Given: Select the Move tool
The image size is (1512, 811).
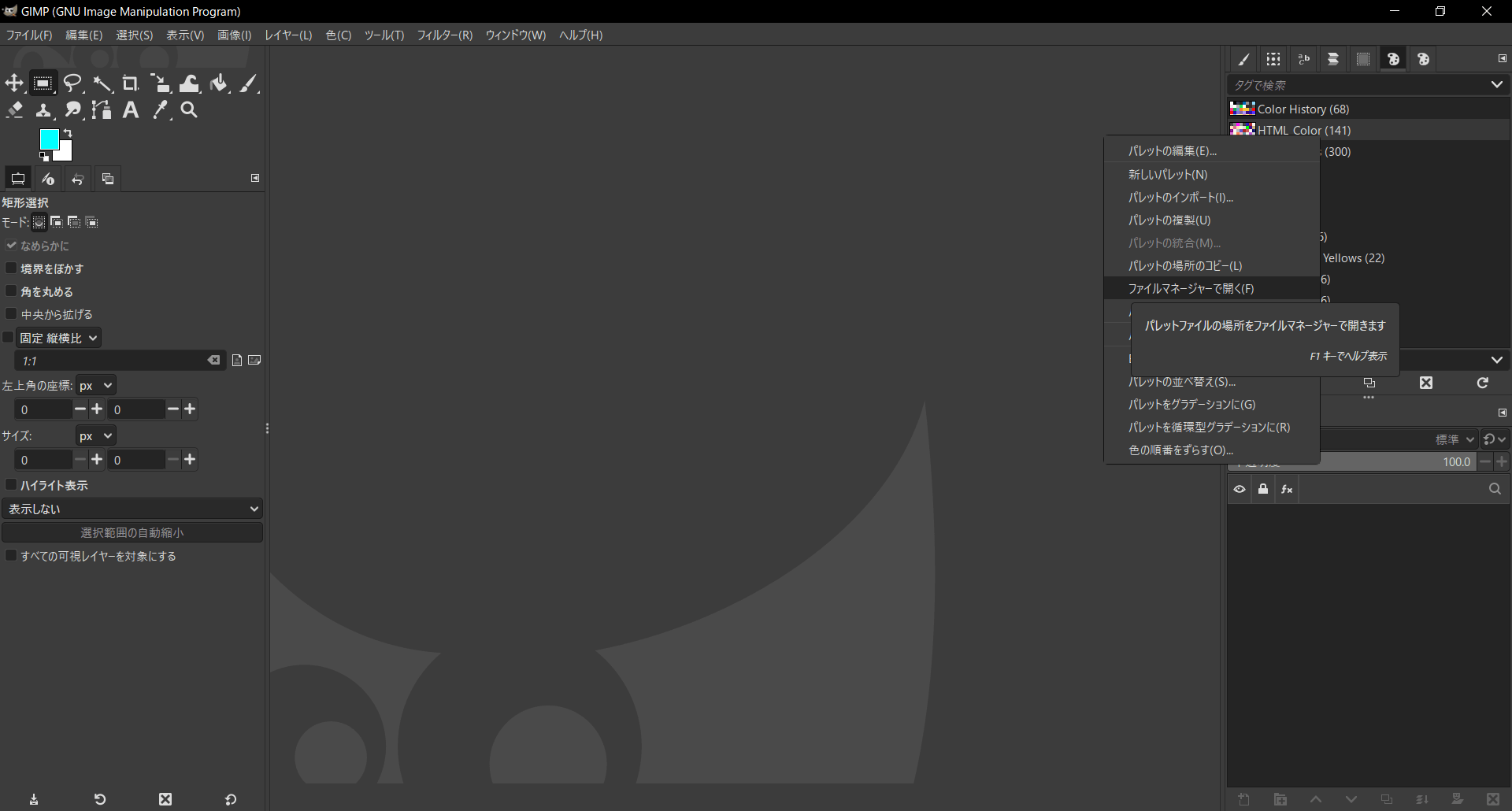Looking at the screenshot, I should 14,83.
